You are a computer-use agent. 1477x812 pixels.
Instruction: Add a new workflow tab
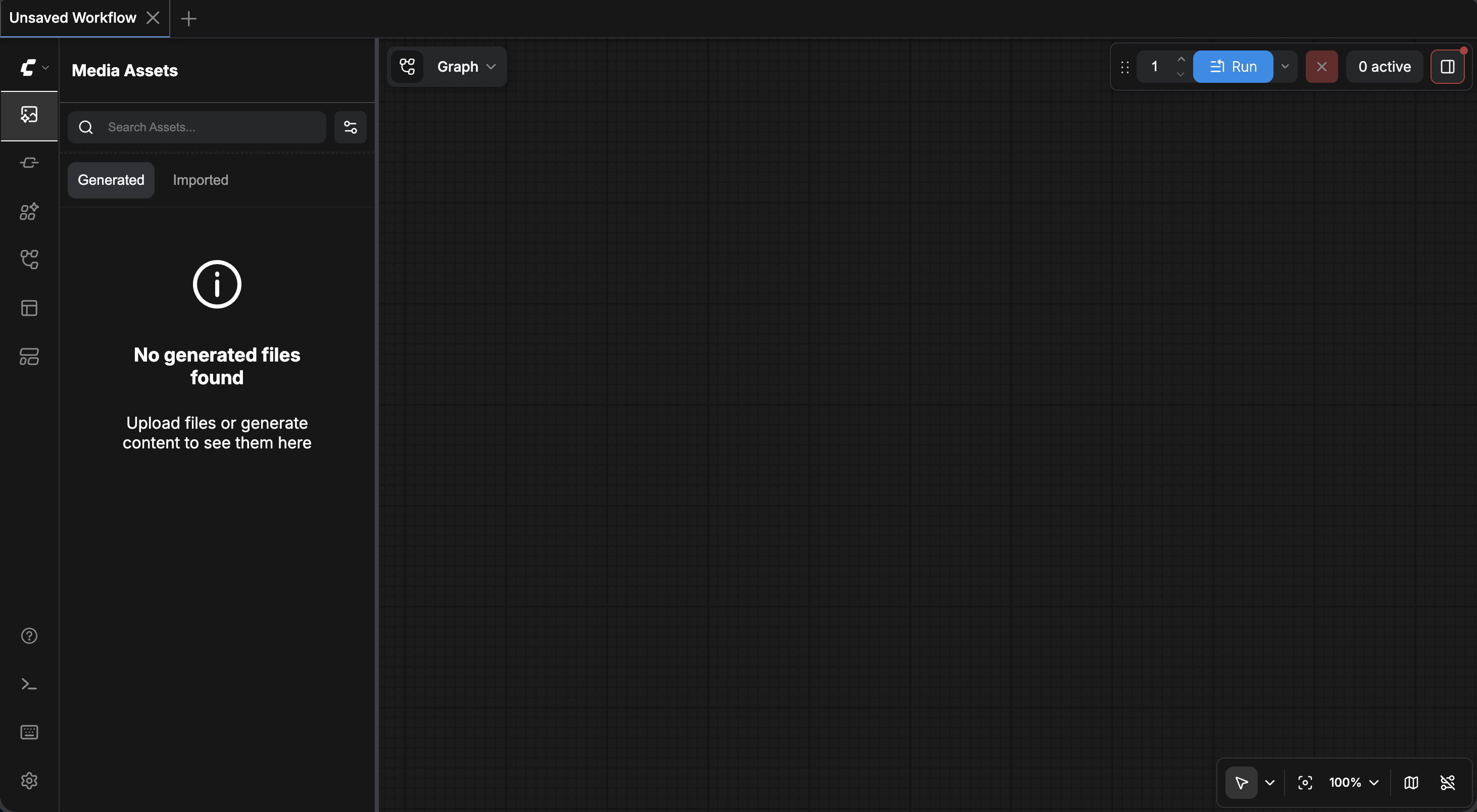[x=188, y=19]
